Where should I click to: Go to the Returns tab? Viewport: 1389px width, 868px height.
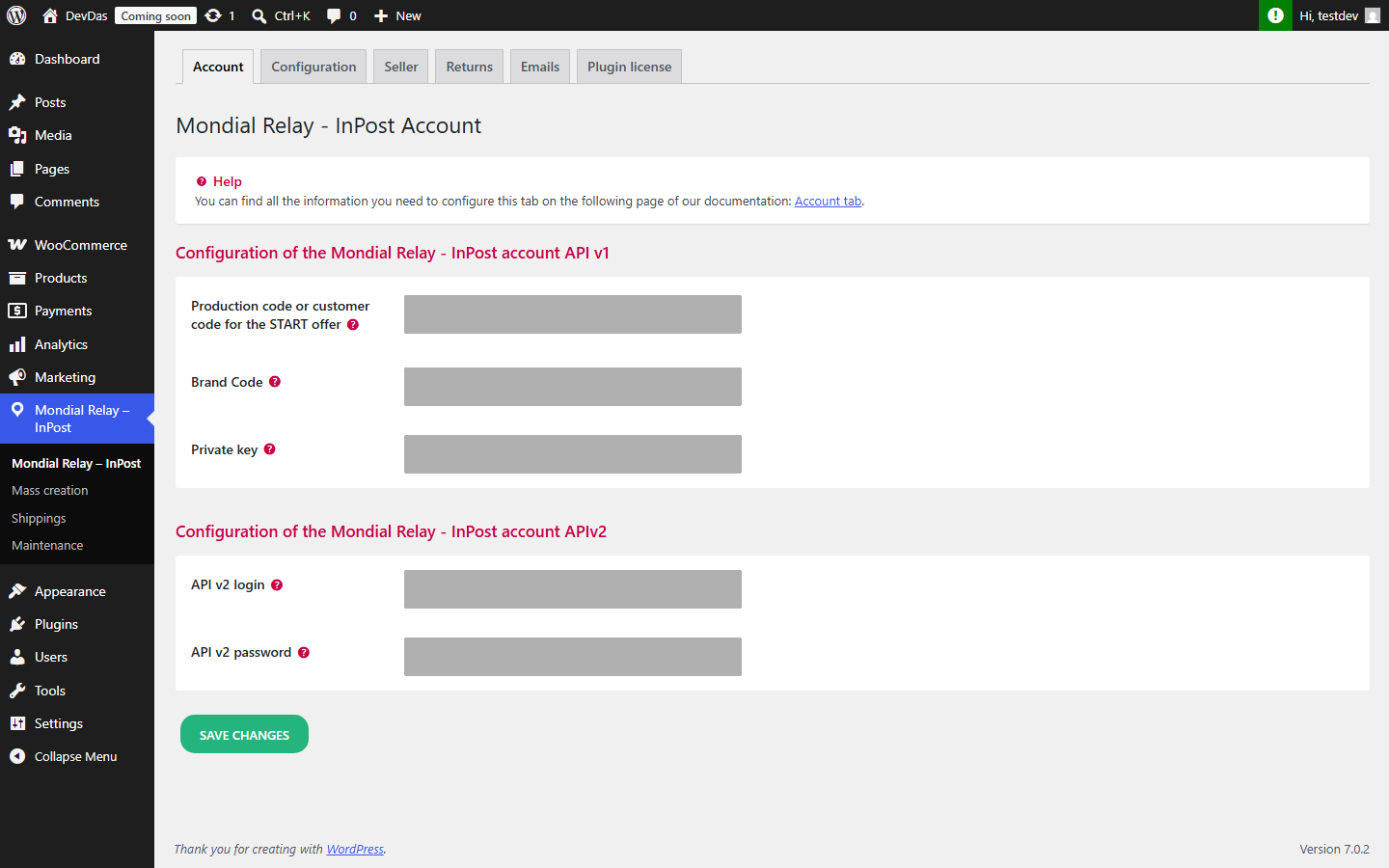point(470,67)
